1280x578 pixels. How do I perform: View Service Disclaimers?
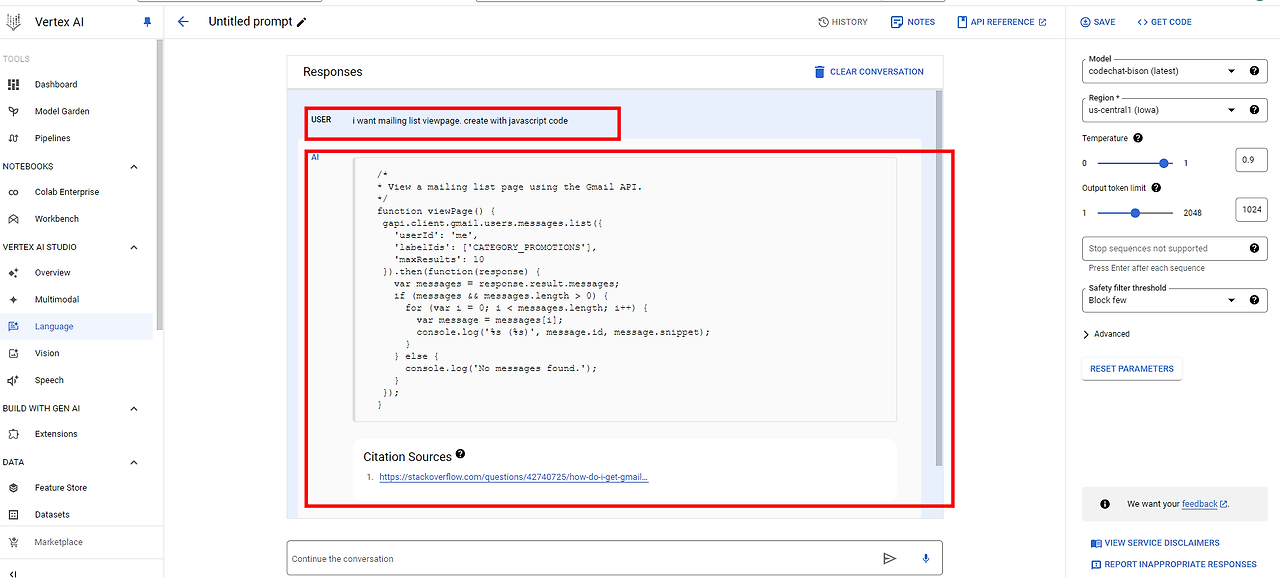1155,543
